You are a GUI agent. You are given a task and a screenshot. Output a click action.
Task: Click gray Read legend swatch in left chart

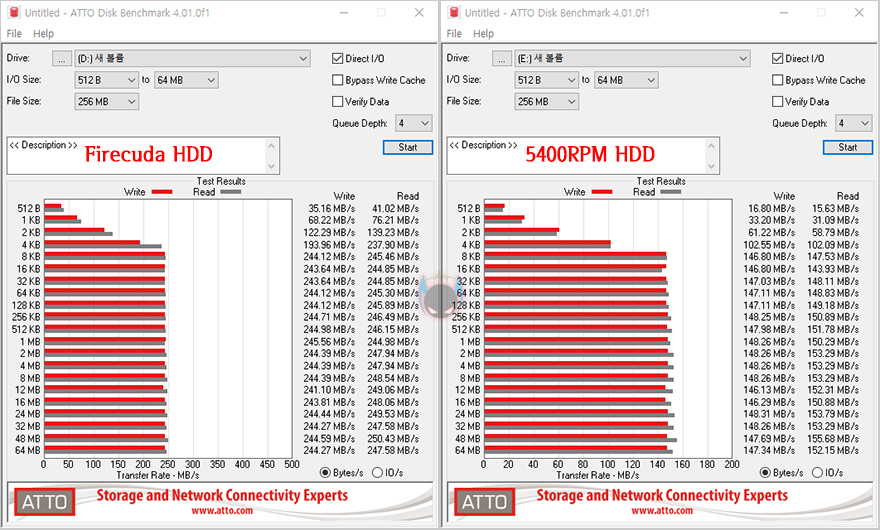click(231, 192)
